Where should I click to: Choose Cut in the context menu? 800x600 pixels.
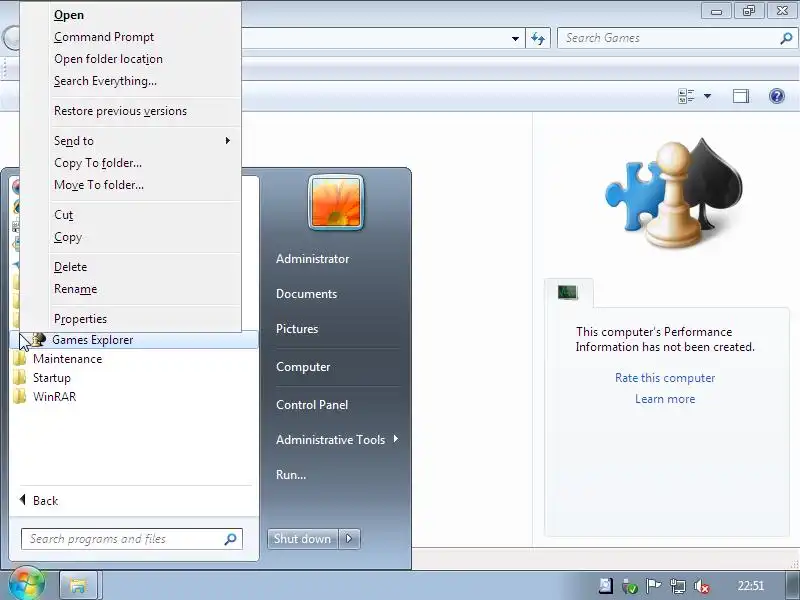tap(63, 215)
